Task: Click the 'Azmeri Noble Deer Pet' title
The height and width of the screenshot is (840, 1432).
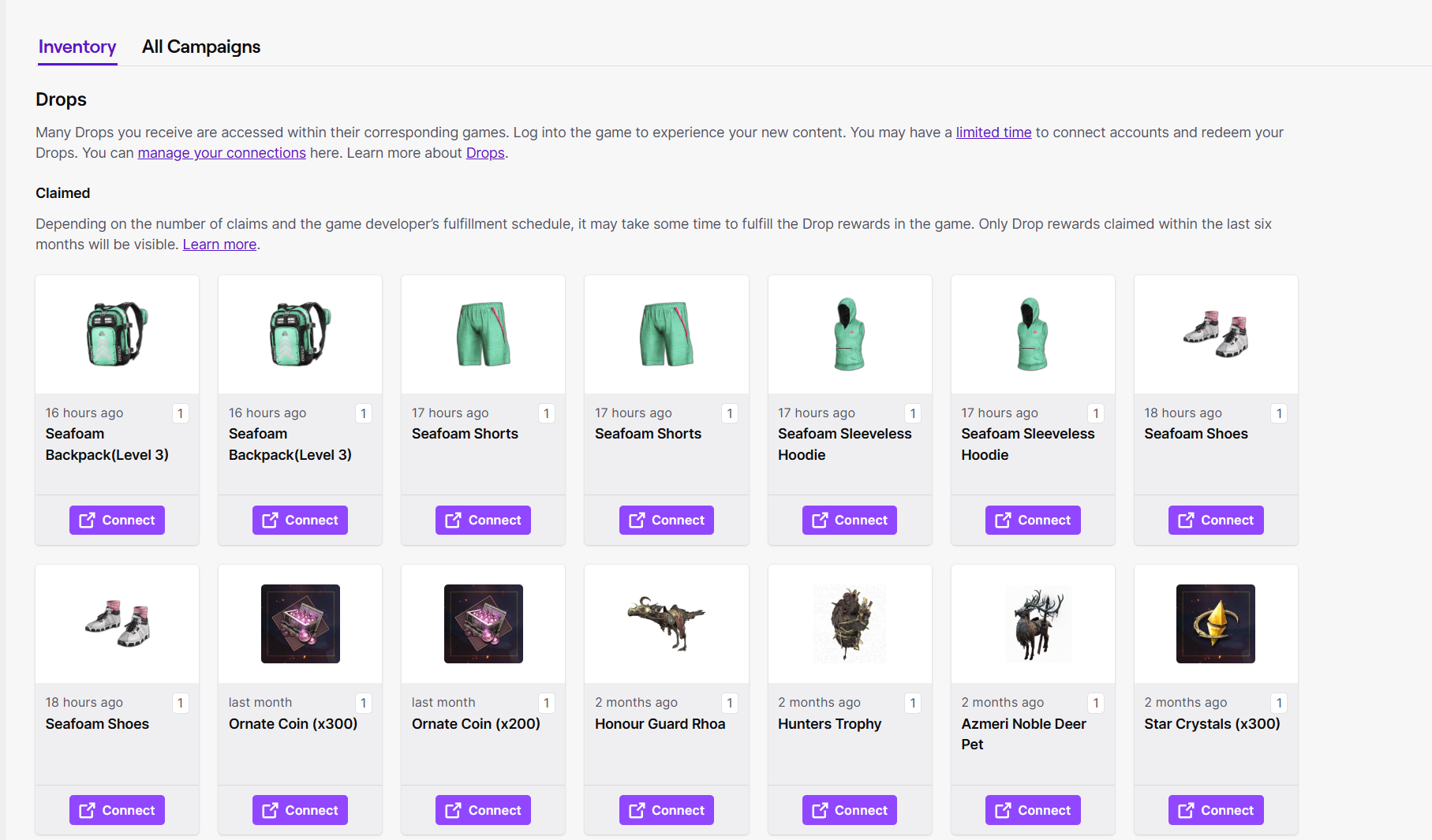Action: 1023,734
